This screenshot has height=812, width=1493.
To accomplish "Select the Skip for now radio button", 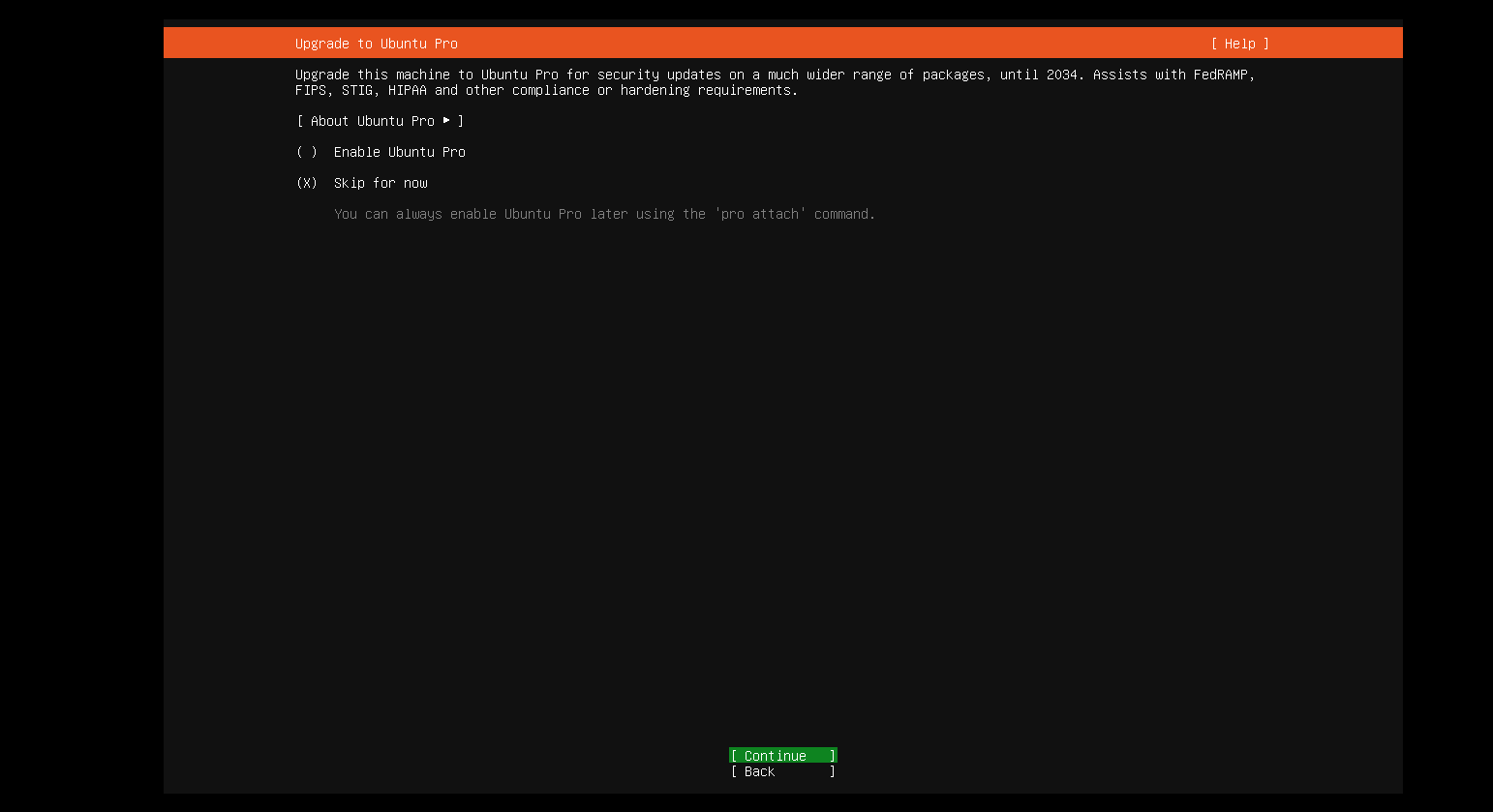I will 307,183.
